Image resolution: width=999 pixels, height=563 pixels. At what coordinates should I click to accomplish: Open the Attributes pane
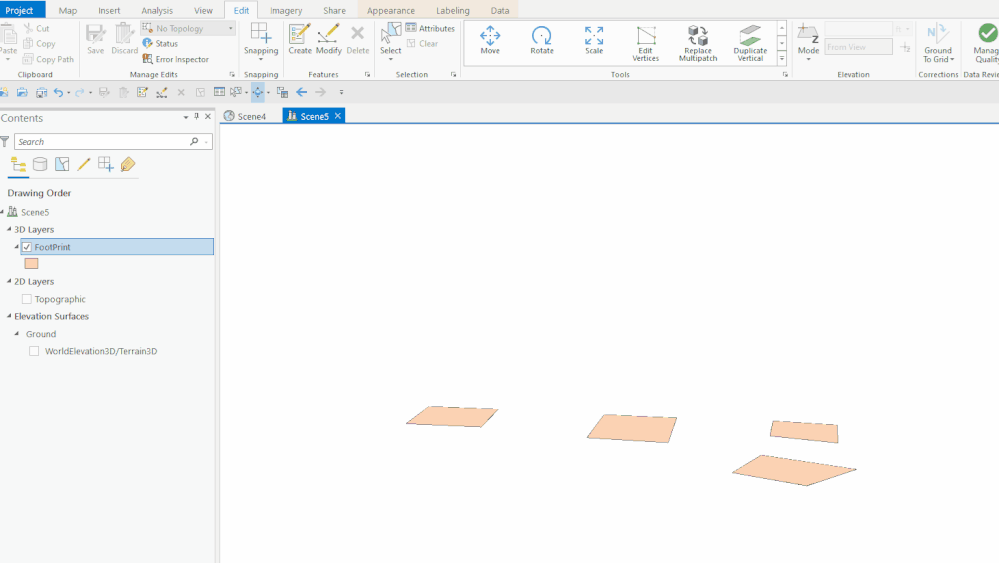pos(430,28)
